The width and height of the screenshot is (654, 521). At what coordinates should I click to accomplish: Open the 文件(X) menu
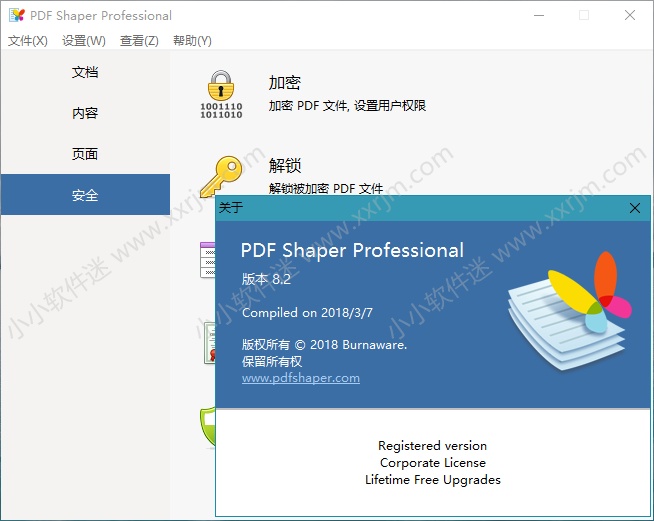[28, 41]
